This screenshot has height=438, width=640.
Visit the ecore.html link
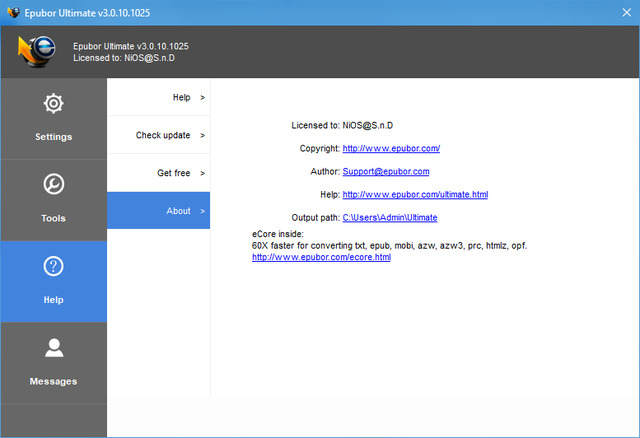click(321, 257)
